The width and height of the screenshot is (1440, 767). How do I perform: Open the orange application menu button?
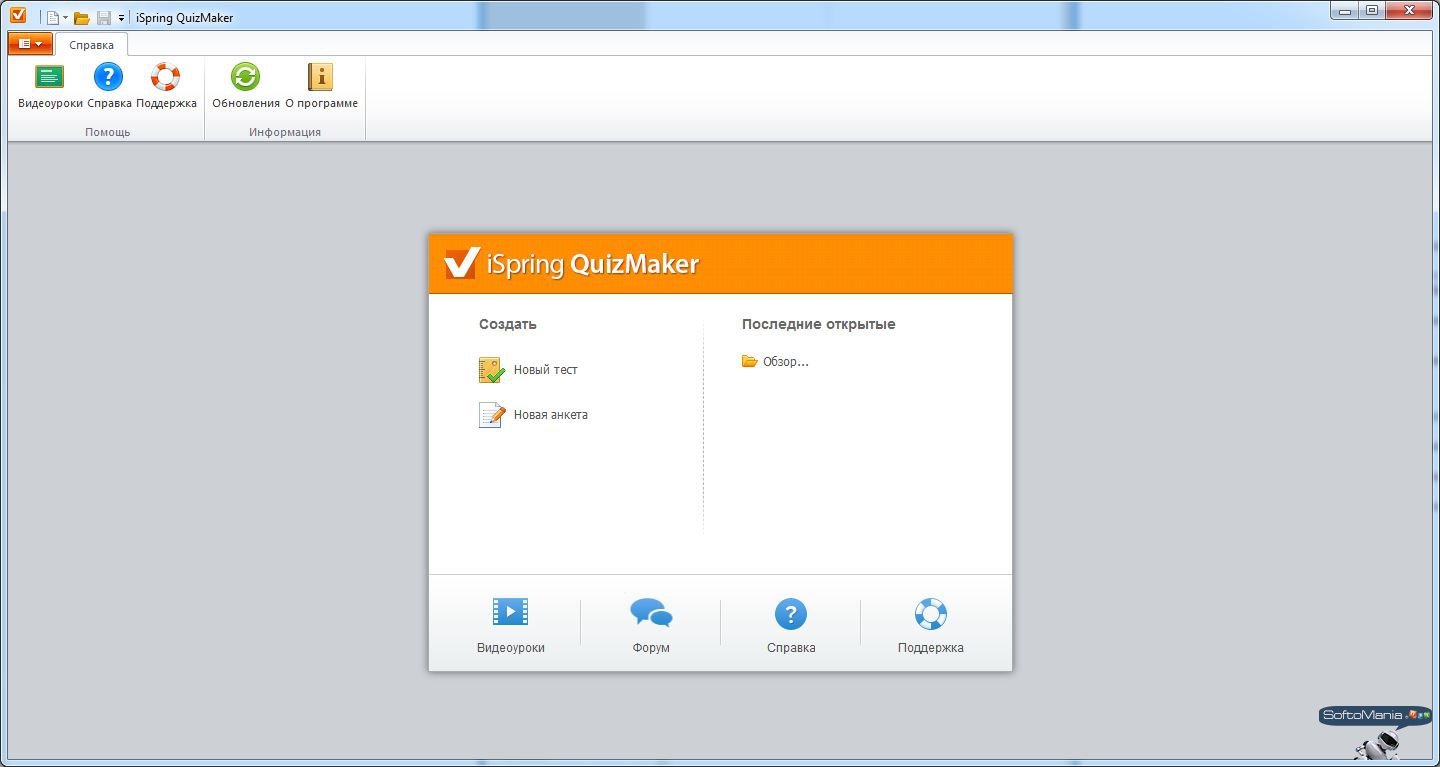coord(30,44)
